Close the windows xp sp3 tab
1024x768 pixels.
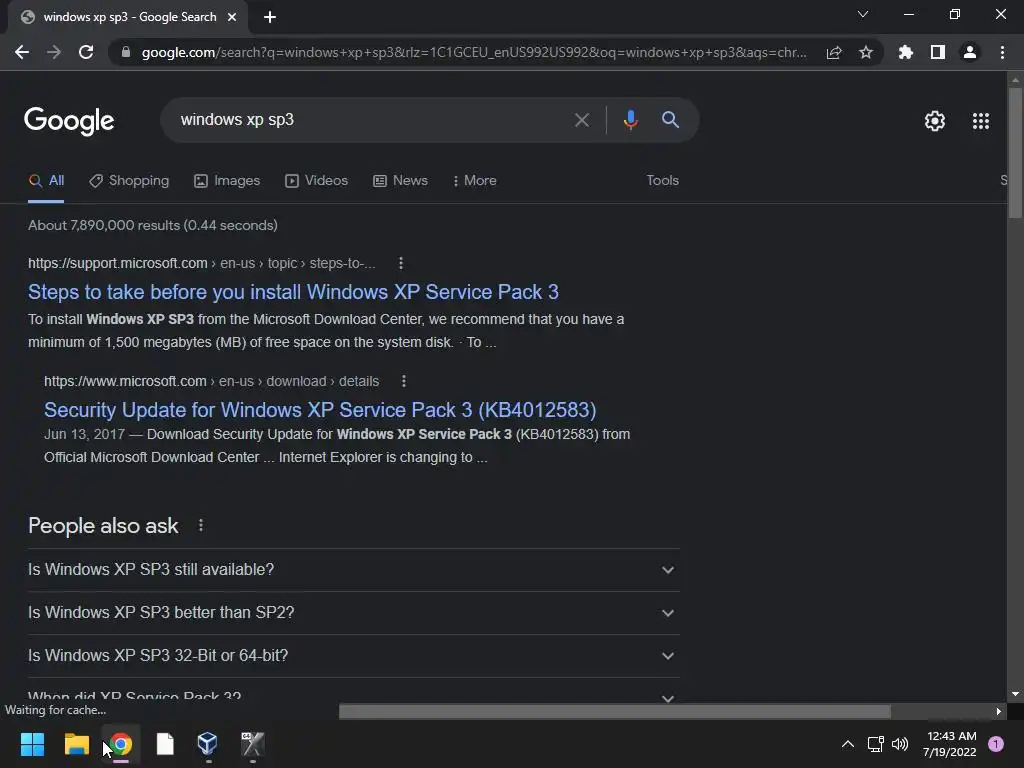pos(232,17)
